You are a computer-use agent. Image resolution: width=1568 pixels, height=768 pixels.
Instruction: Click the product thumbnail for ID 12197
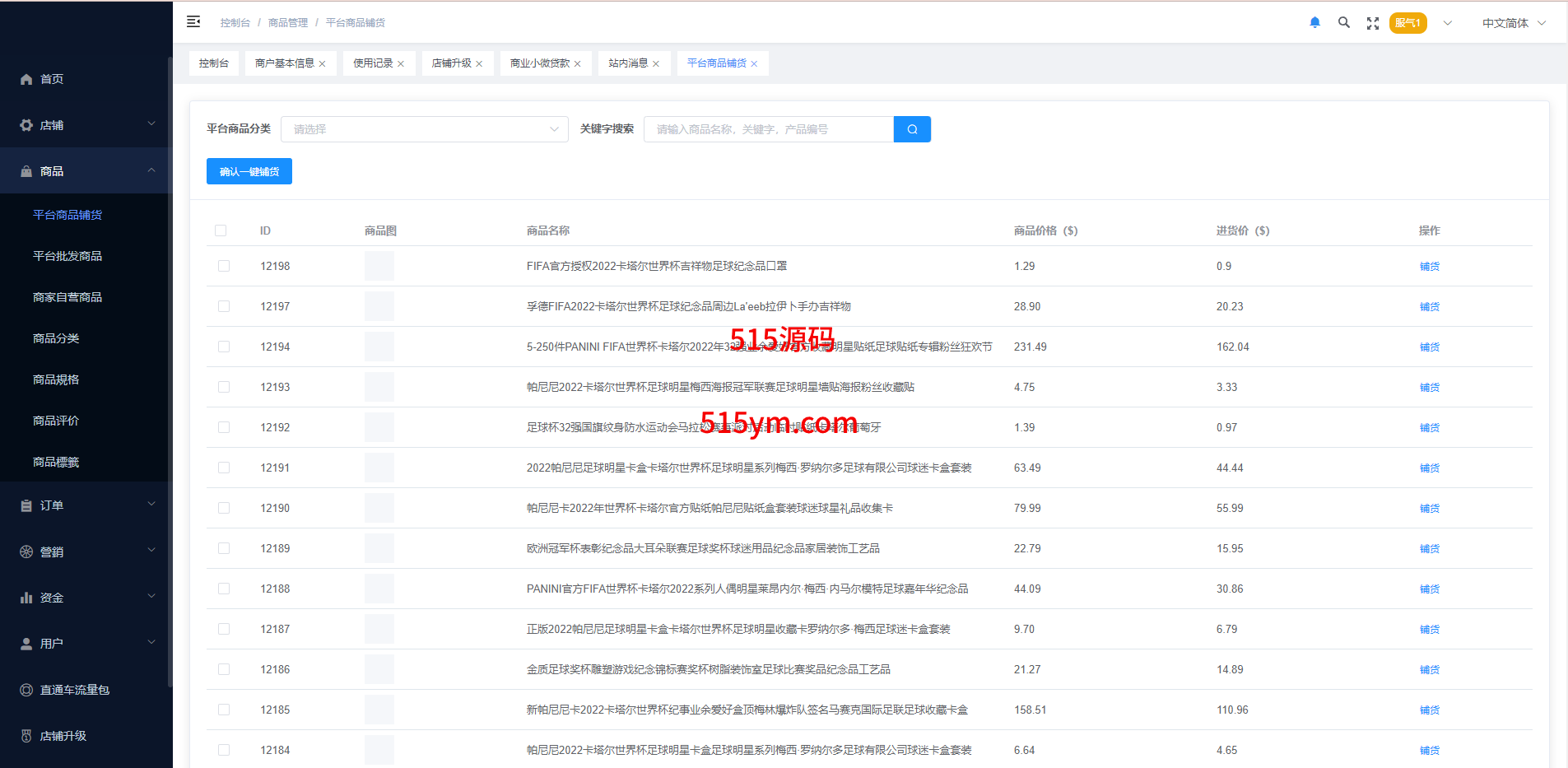tap(379, 306)
